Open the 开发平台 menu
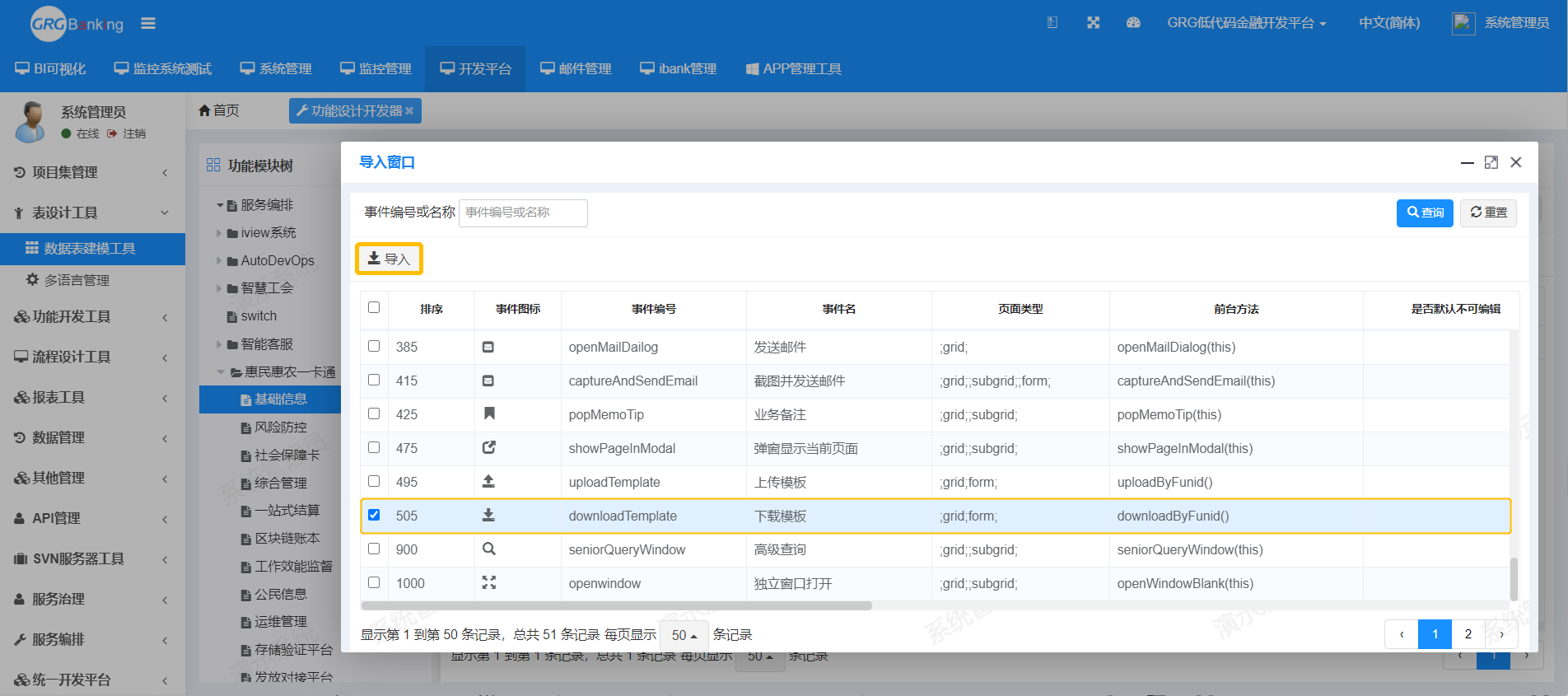This screenshot has width=1568, height=696. (476, 69)
